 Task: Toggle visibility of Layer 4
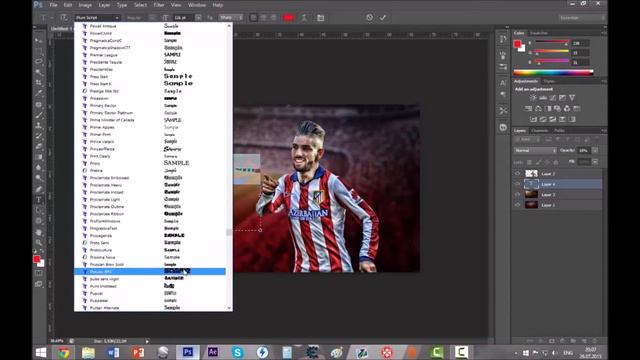click(518, 184)
